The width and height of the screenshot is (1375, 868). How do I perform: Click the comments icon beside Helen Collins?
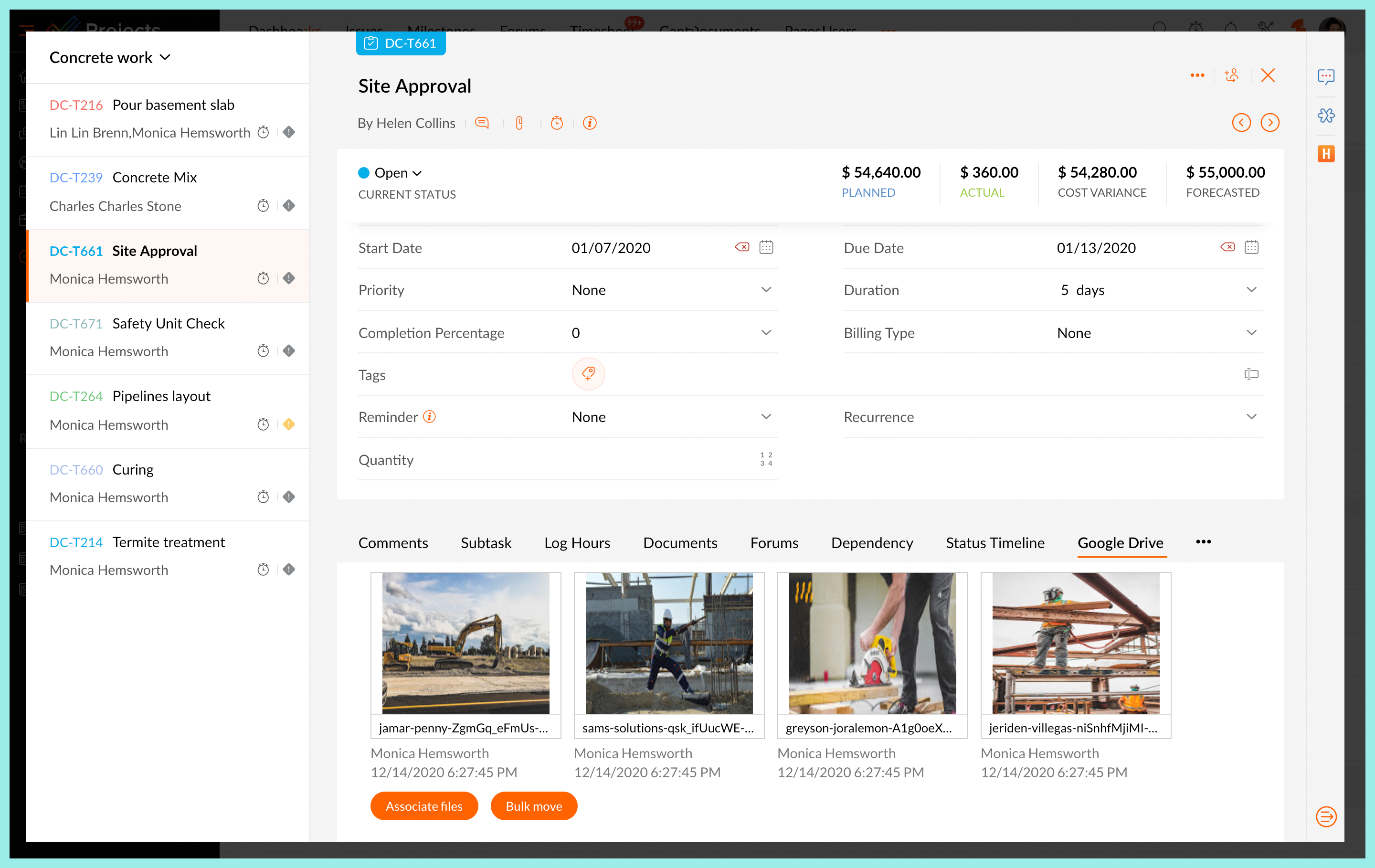(x=482, y=123)
